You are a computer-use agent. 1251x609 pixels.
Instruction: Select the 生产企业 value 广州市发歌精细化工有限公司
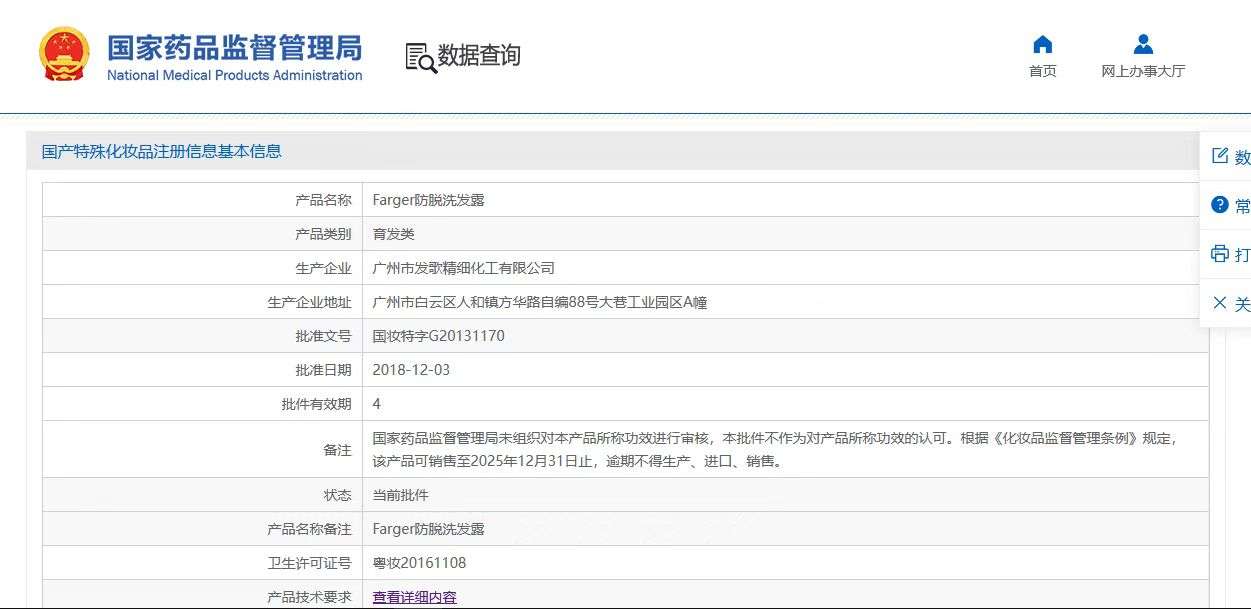tap(462, 267)
